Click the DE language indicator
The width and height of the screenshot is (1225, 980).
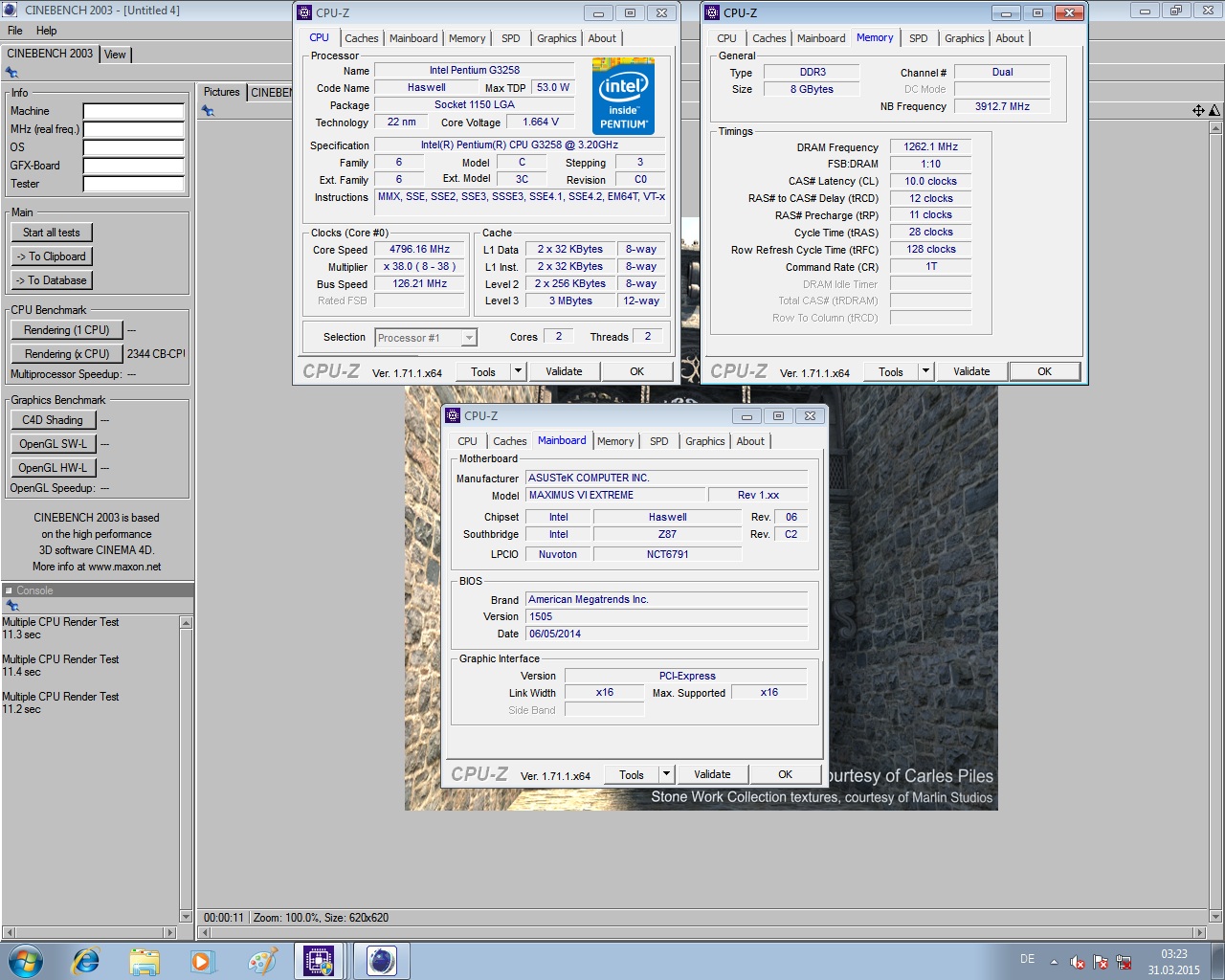pyautogui.click(x=1027, y=959)
